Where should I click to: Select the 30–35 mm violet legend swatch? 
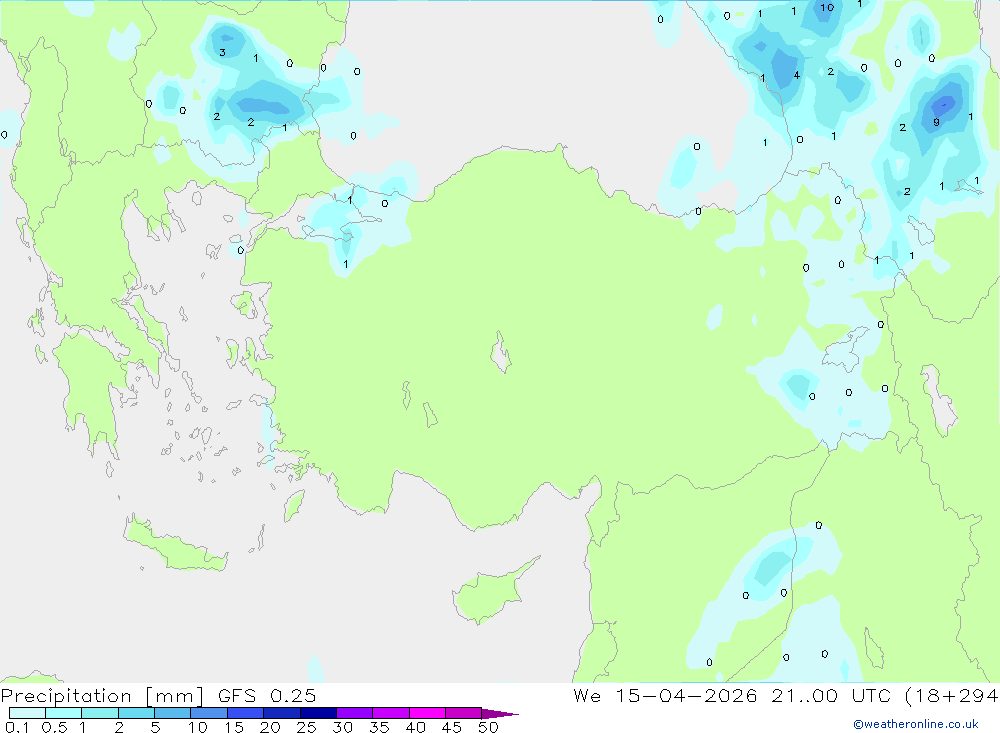tap(355, 713)
